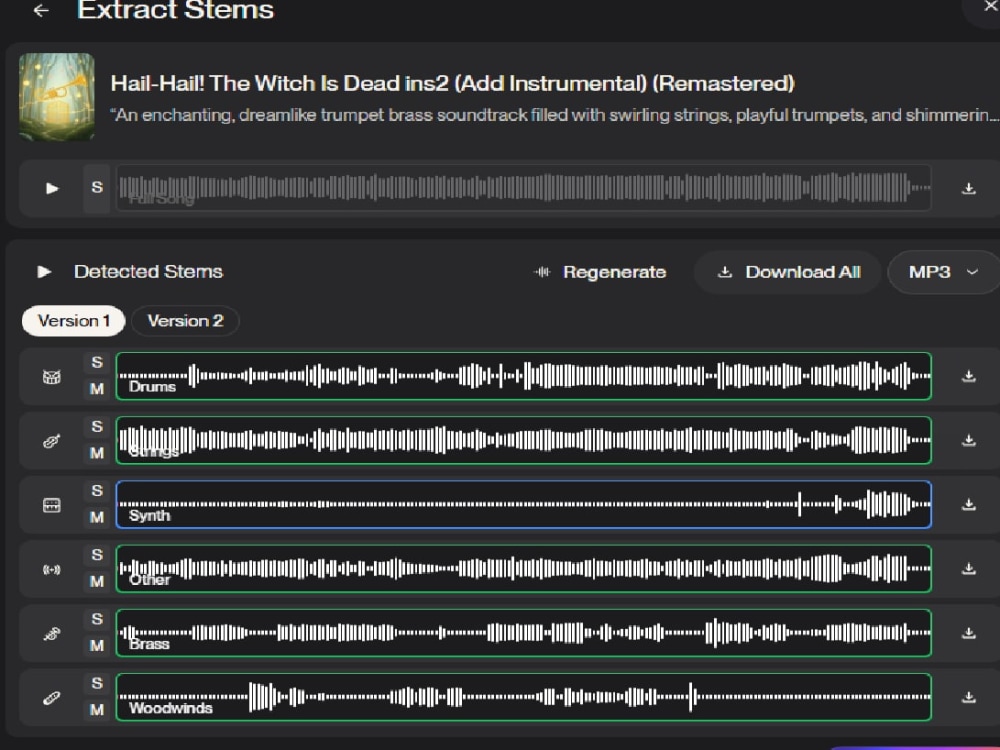Solo the Synth stem
Screen dimensions: 1000x750
click(97, 491)
